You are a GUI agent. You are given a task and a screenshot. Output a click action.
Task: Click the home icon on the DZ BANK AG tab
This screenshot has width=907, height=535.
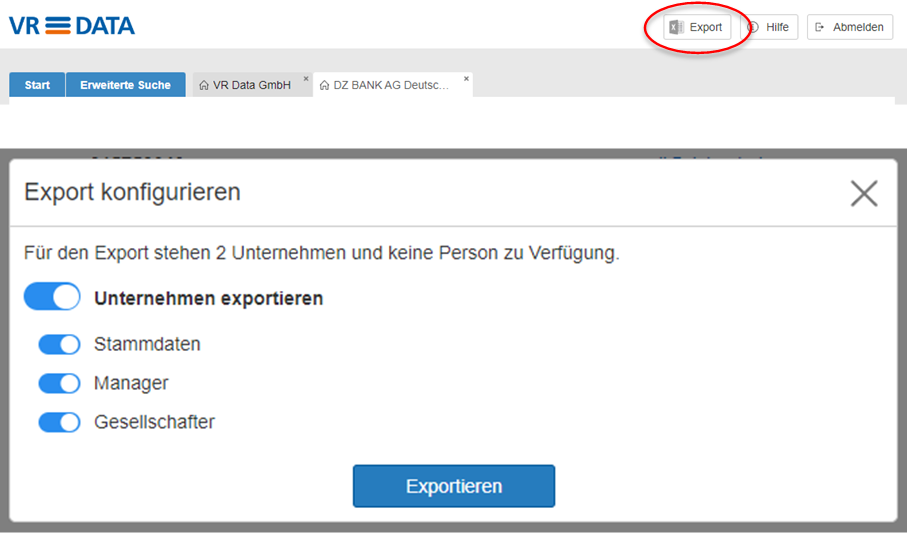coord(324,85)
